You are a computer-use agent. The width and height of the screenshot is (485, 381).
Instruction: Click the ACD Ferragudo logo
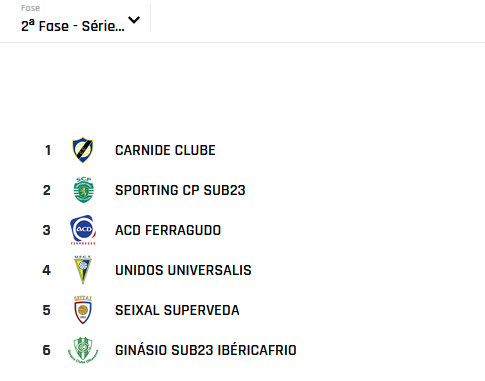pos(83,230)
